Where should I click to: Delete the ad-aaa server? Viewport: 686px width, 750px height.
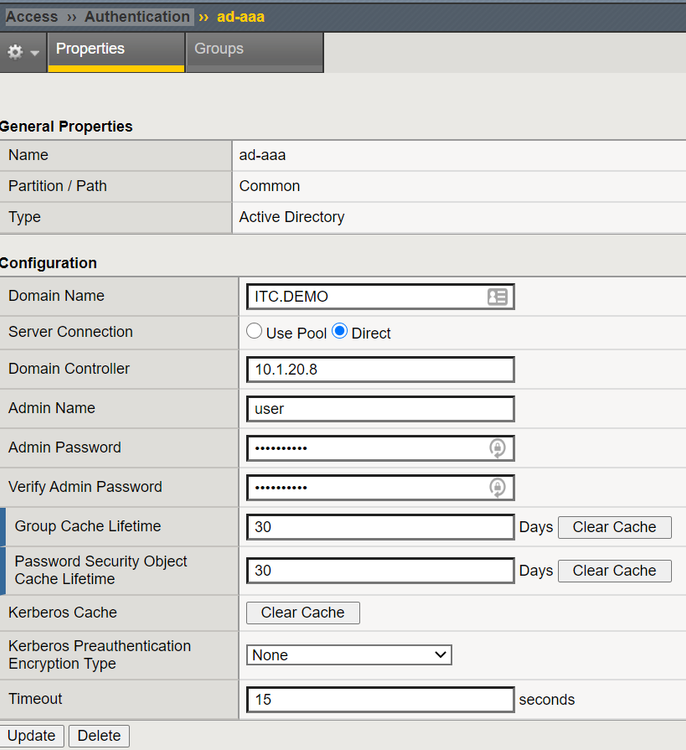[x=99, y=736]
